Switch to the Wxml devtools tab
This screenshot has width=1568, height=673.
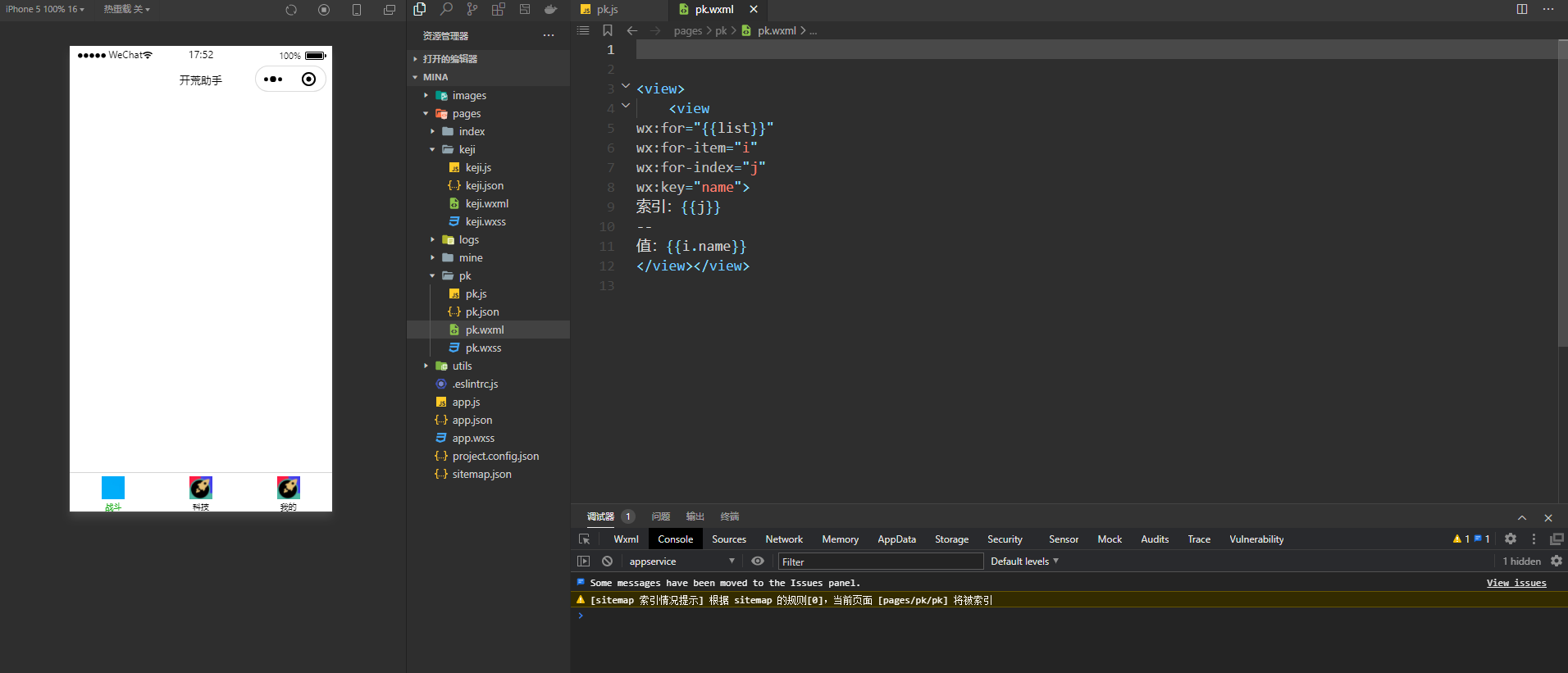pyautogui.click(x=626, y=539)
